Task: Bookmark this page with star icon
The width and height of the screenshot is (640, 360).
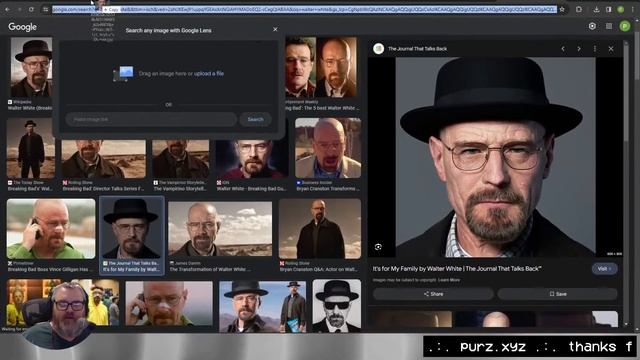Action: coord(562,9)
